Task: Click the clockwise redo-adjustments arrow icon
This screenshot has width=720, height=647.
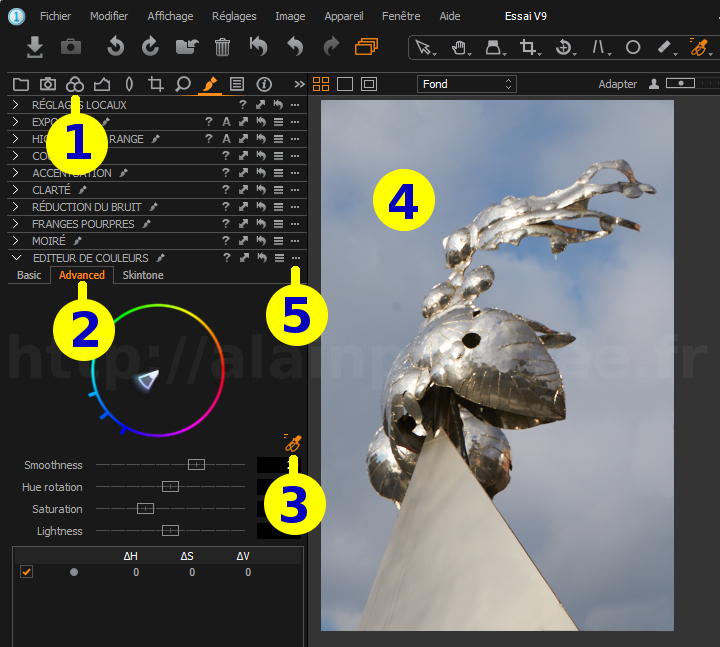Action: tap(150, 47)
